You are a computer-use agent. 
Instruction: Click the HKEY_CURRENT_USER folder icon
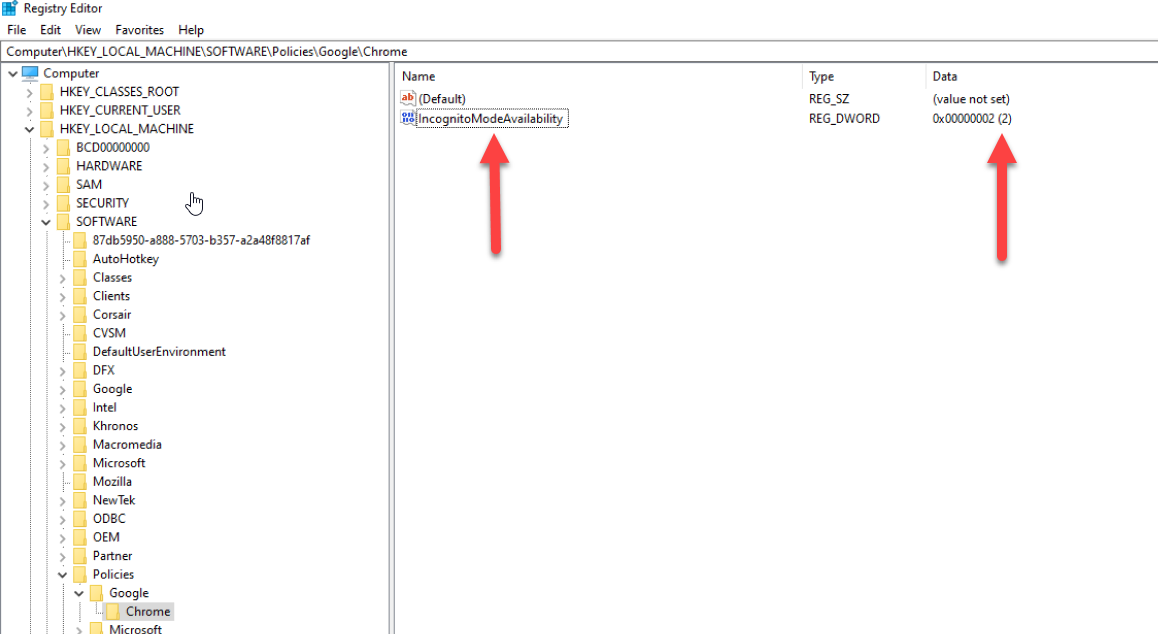click(47, 110)
